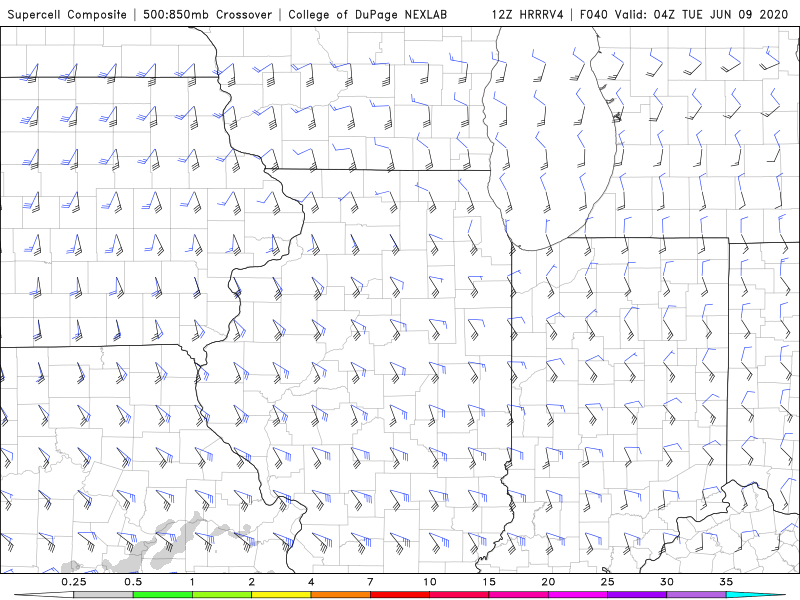Select the pink 15–20 color bar segment
Screen dimensions: 800x600
[518, 595]
